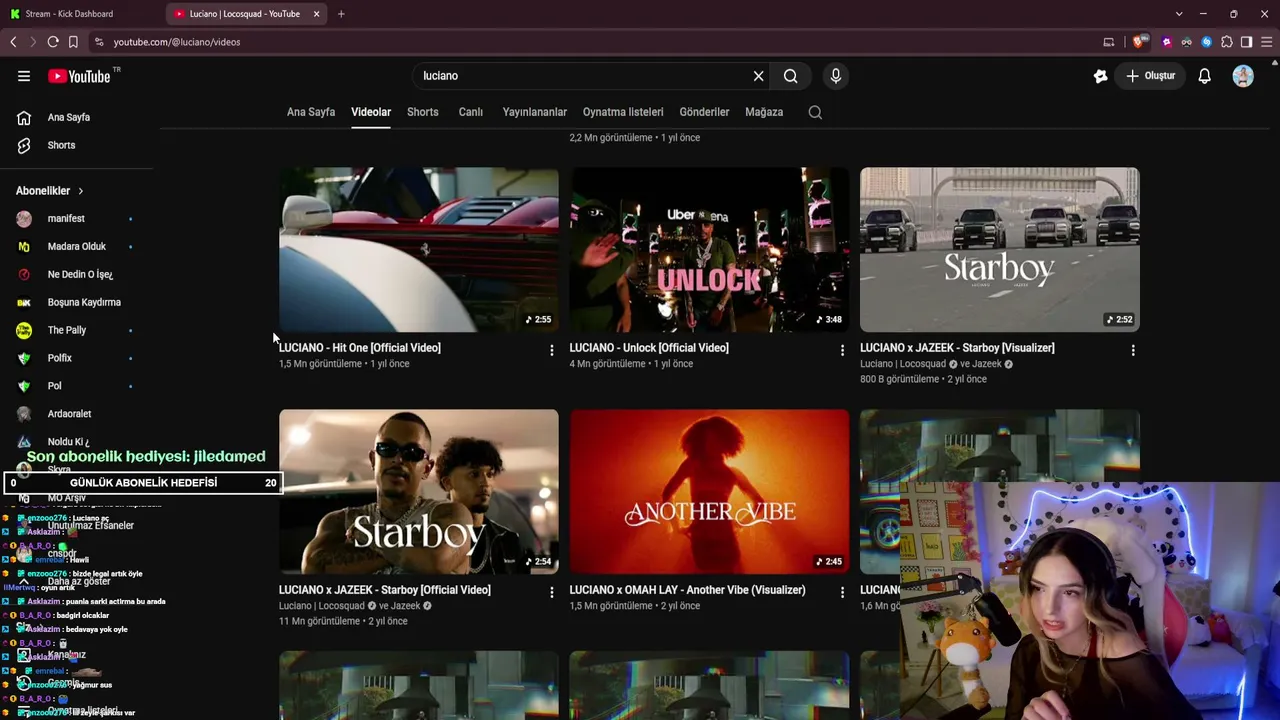This screenshot has height=720, width=1280.
Task: Open Brave Shields icon
Action: tap(1140, 42)
